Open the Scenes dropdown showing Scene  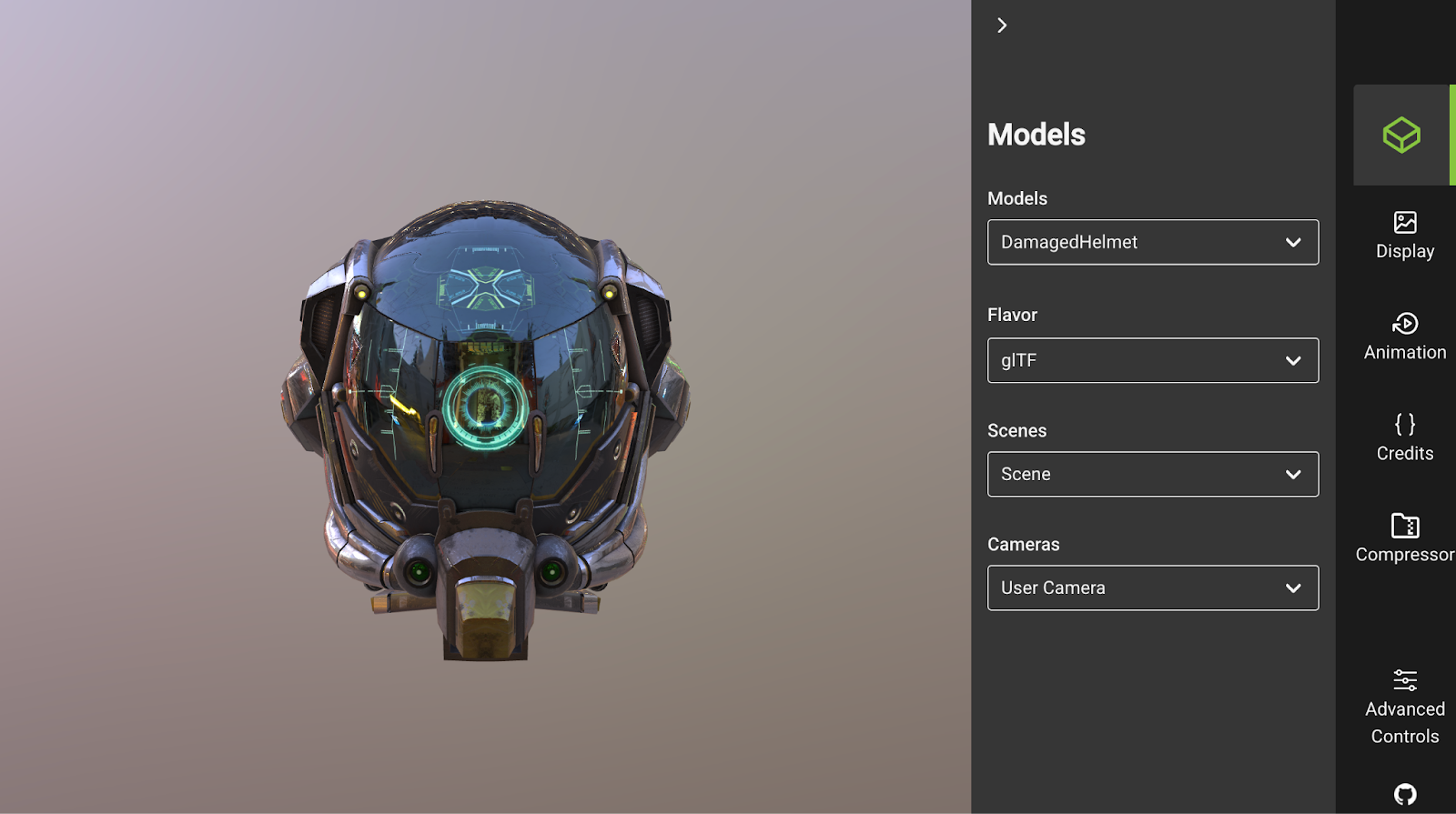(x=1153, y=474)
